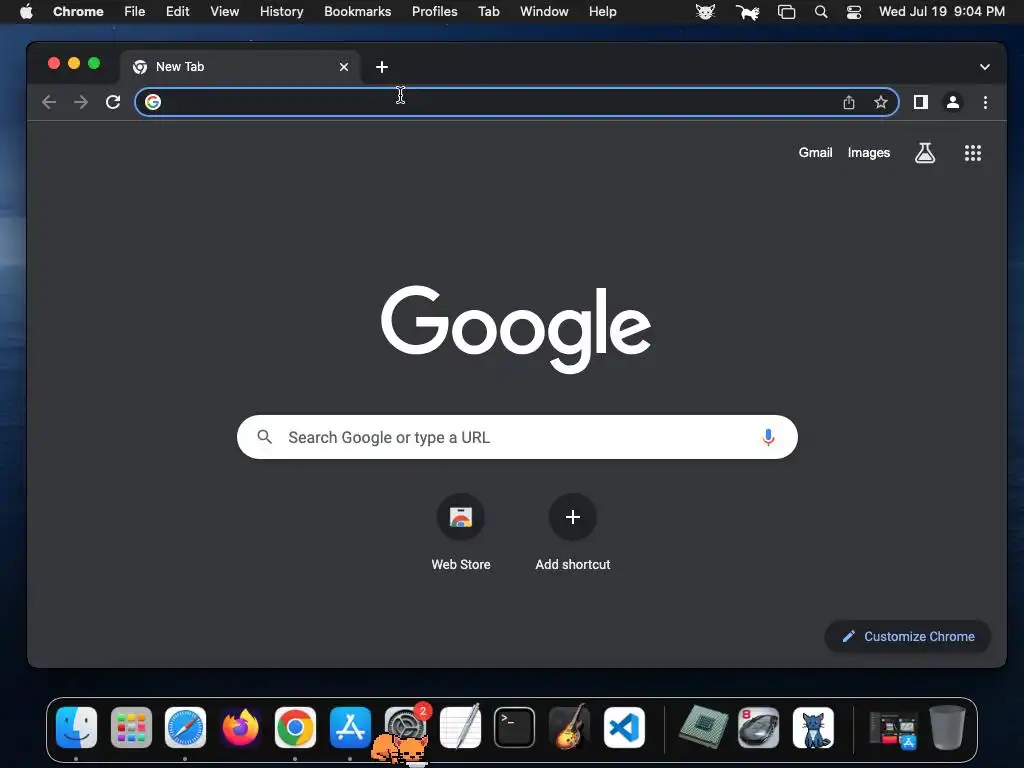This screenshot has width=1024, height=768.
Task: Open a new tab with the plus button
Action: (x=382, y=67)
